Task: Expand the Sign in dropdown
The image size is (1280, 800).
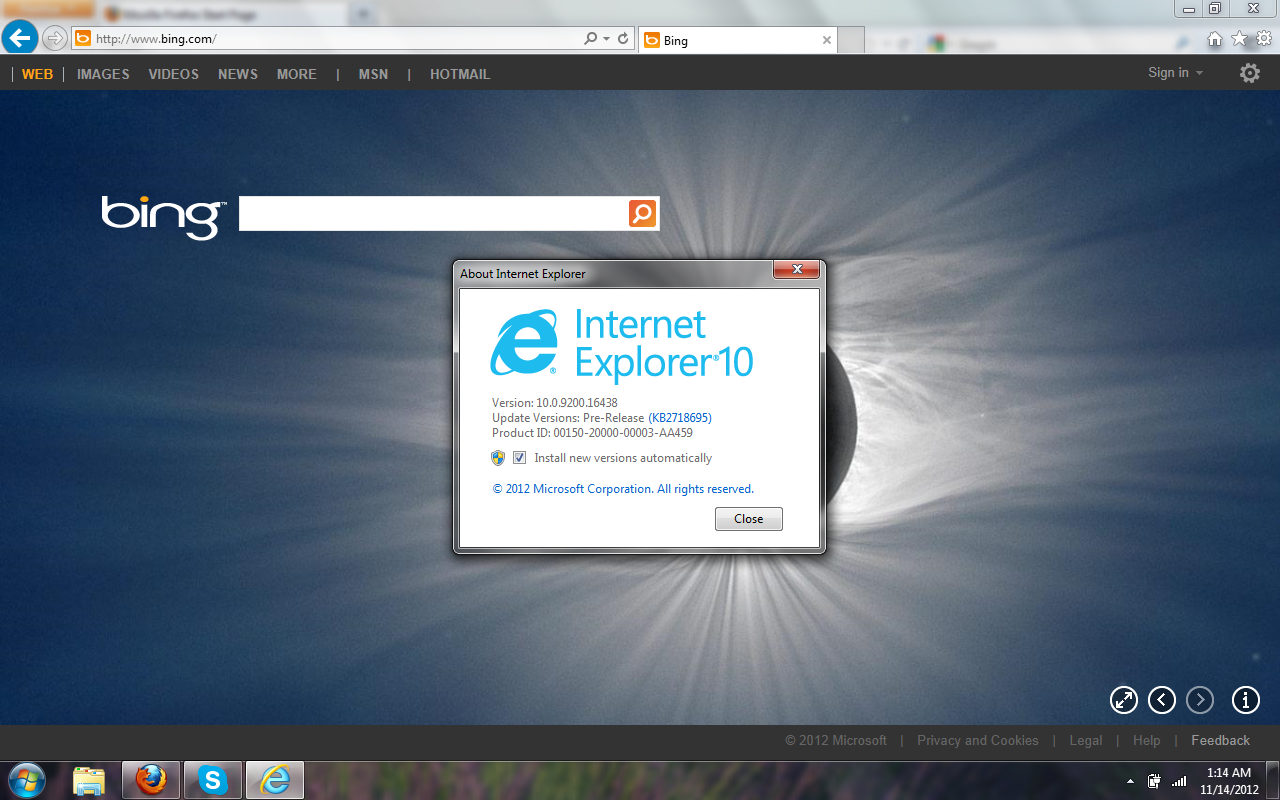Action: (1176, 73)
